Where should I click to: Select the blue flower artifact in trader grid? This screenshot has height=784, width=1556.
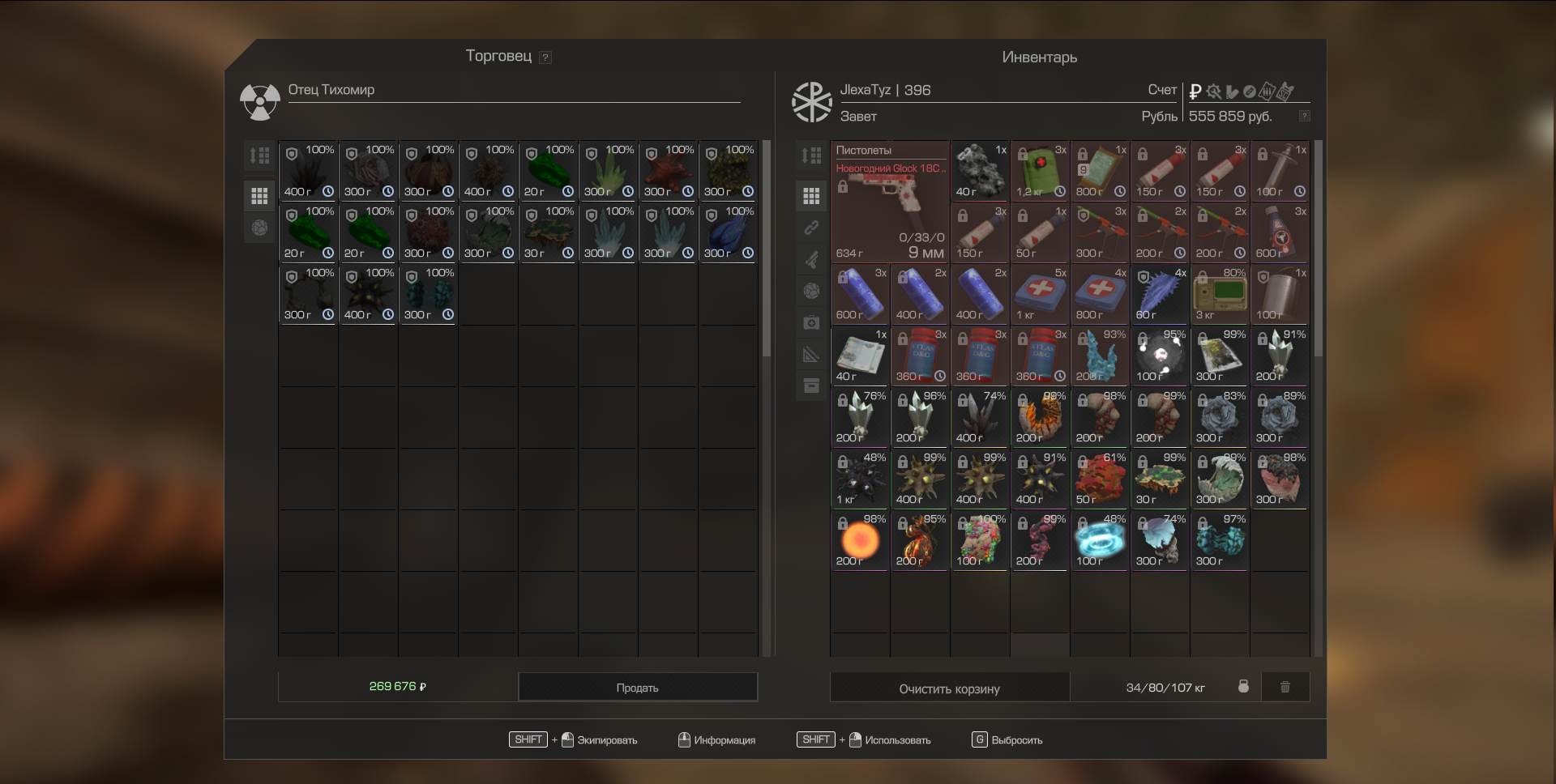click(x=728, y=232)
